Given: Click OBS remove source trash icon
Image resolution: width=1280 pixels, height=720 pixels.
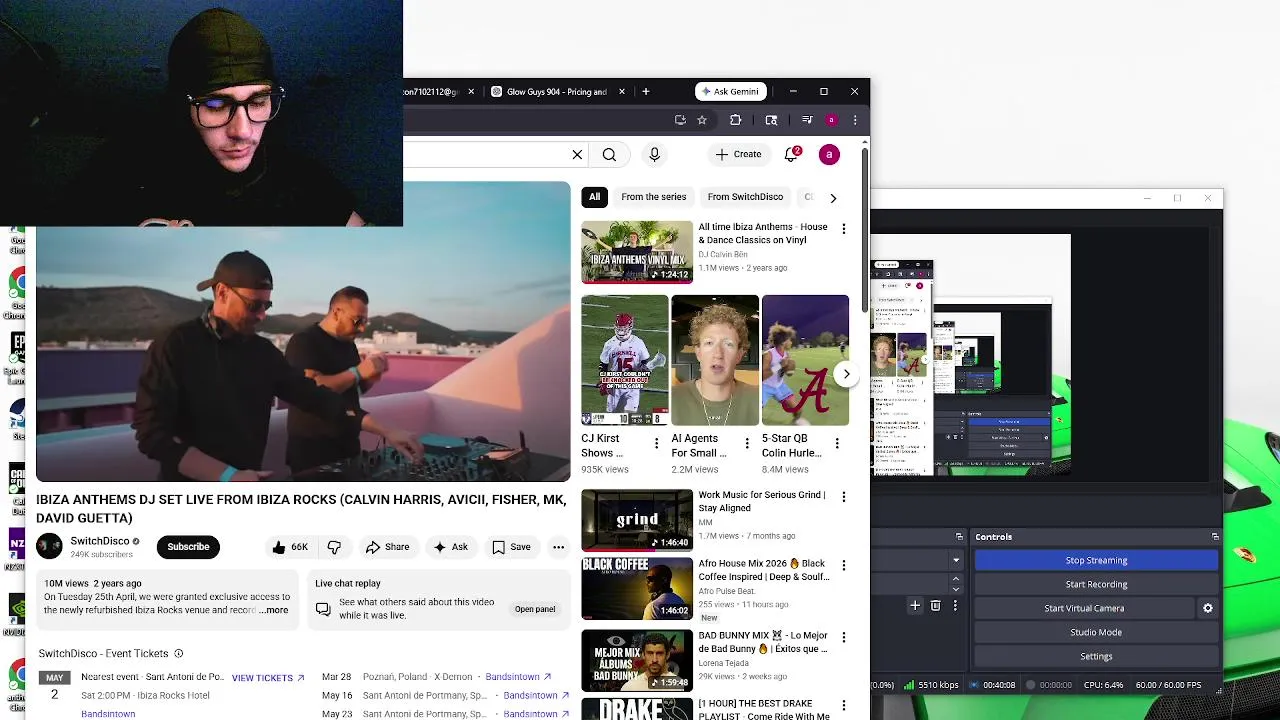Looking at the screenshot, I should pos(935,605).
